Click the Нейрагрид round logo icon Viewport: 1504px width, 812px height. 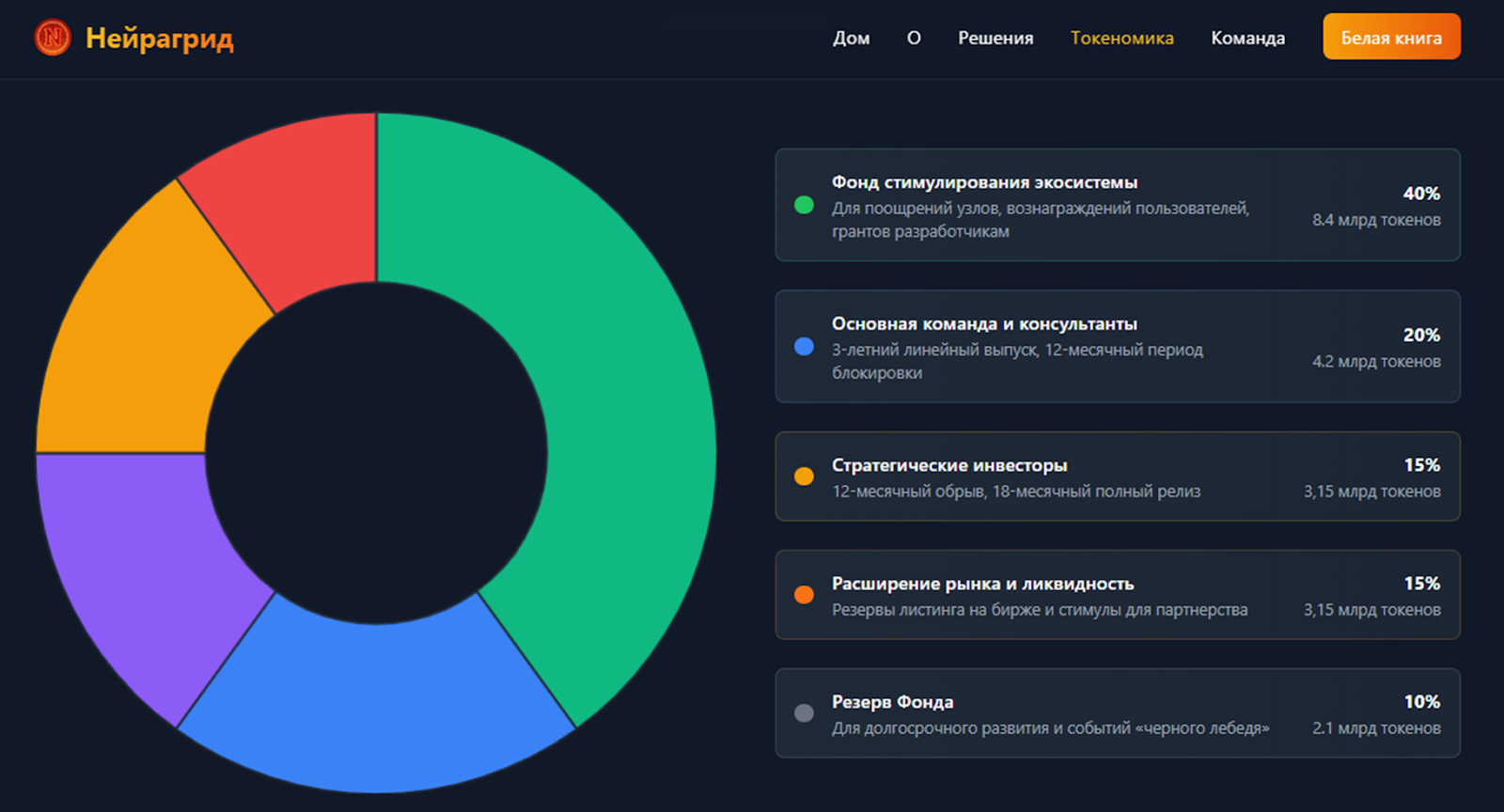pyautogui.click(x=53, y=38)
